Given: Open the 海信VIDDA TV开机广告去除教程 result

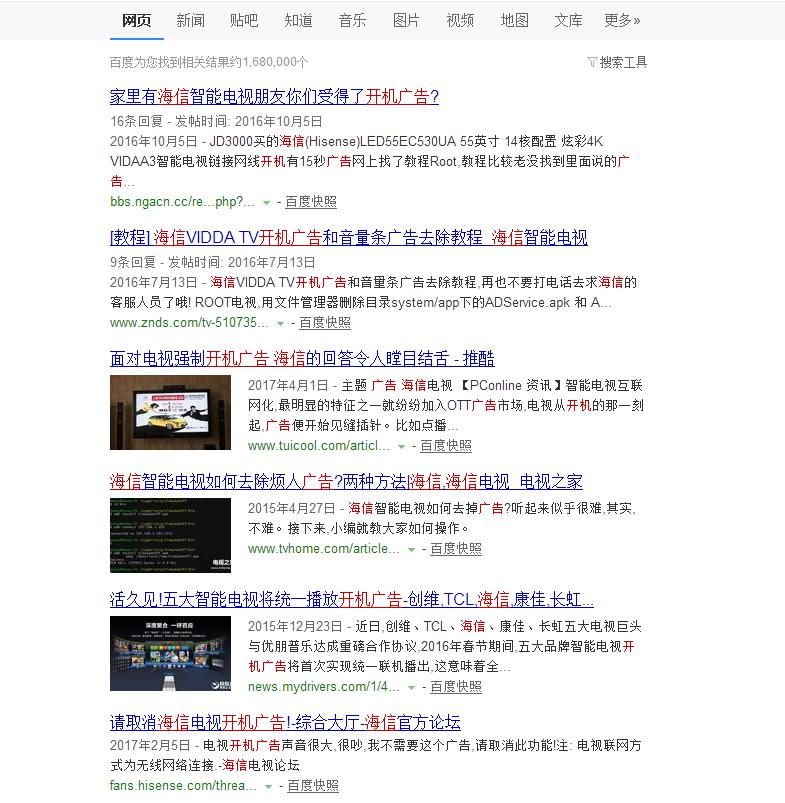Looking at the screenshot, I should pyautogui.click(x=349, y=237).
